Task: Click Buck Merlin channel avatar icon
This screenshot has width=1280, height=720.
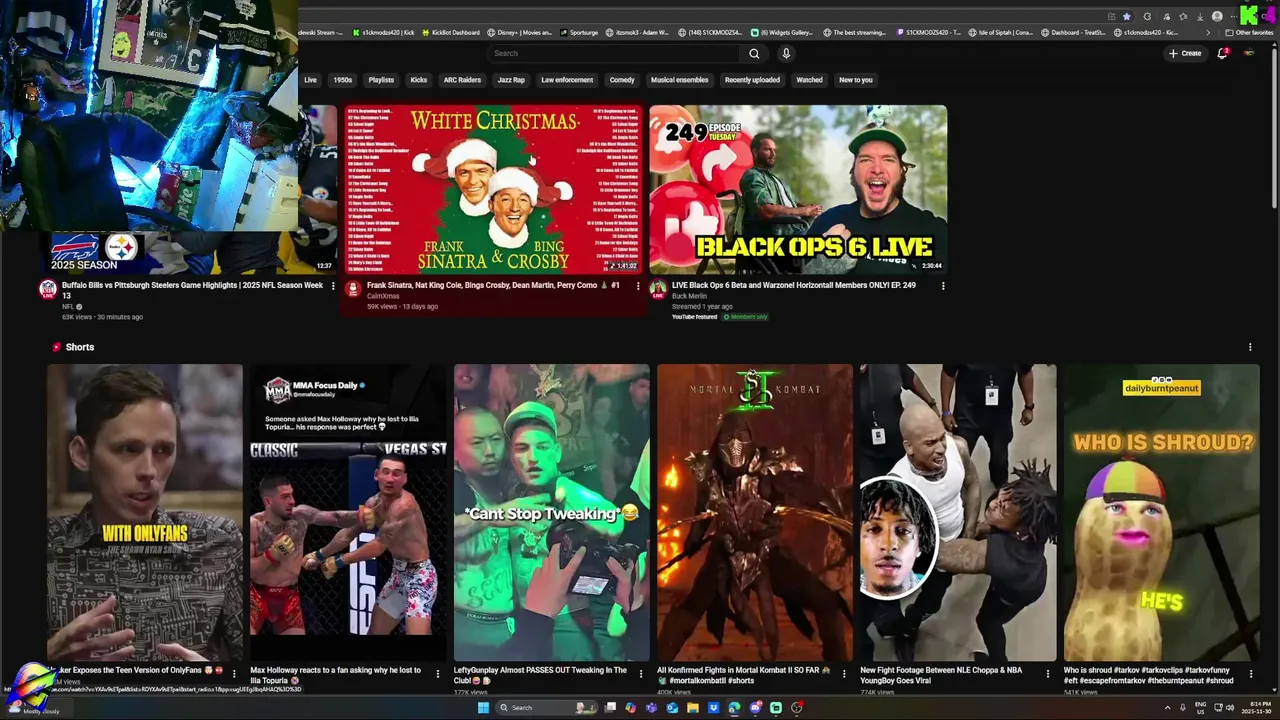Action: [x=658, y=289]
